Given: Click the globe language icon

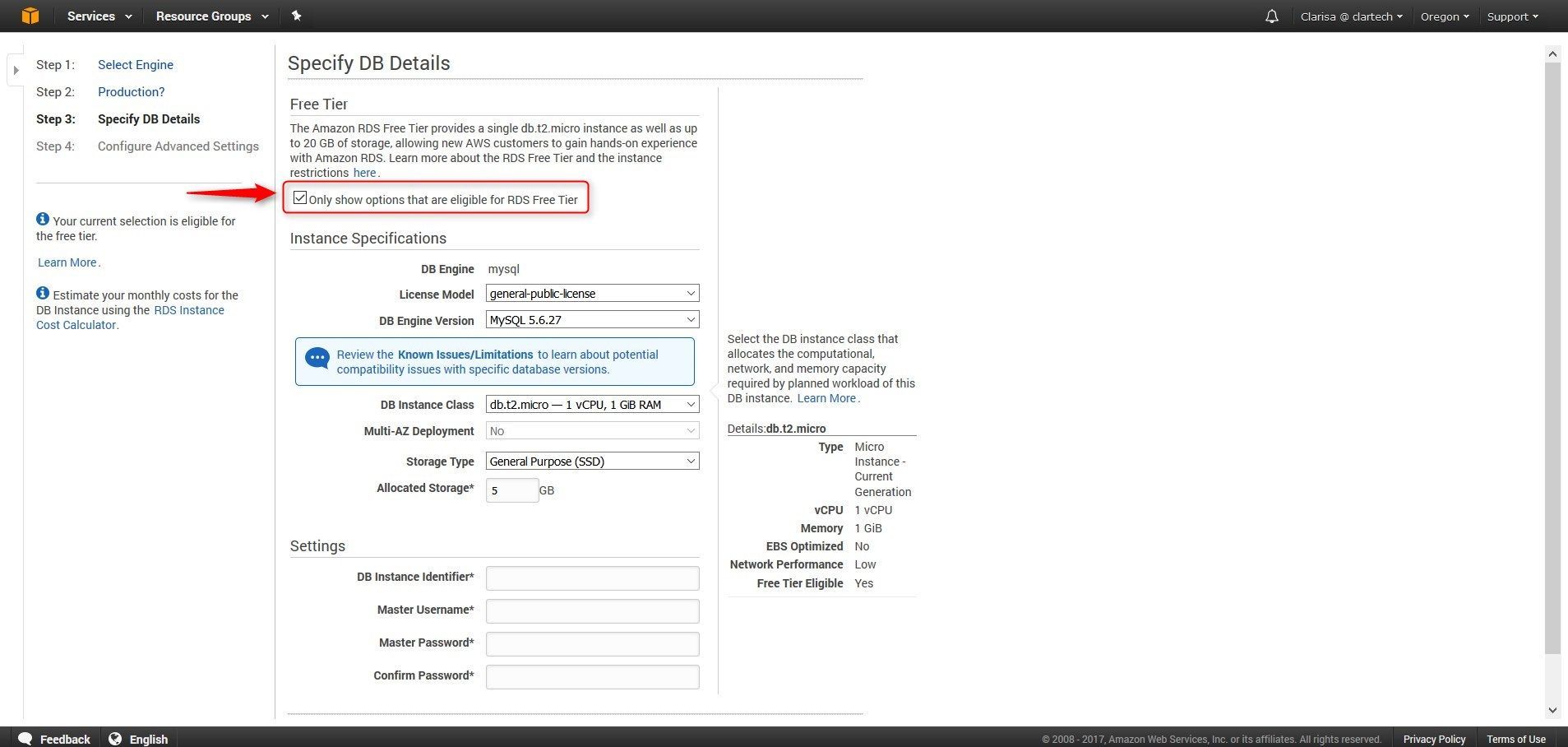Looking at the screenshot, I should pos(116,738).
